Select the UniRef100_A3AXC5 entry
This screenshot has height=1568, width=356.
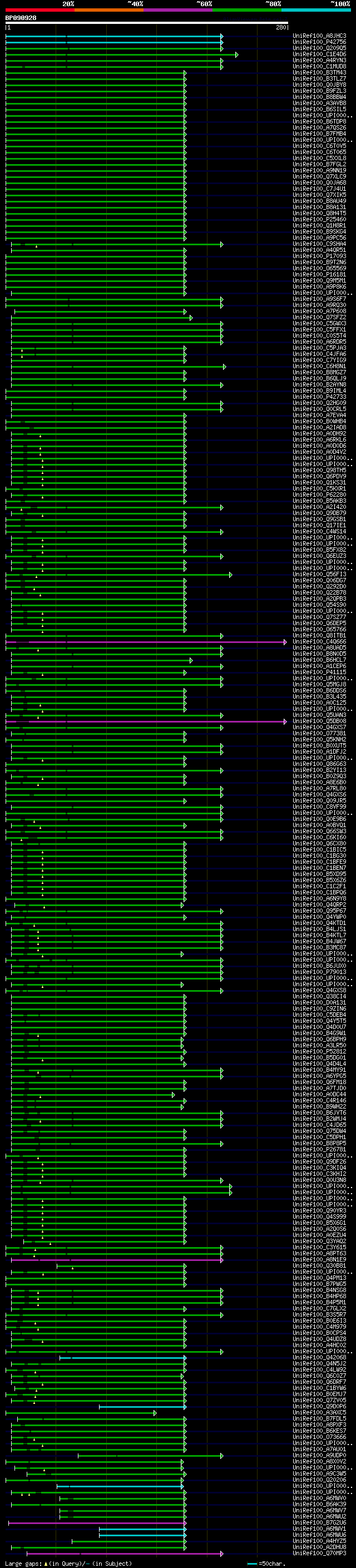[319, 1413]
